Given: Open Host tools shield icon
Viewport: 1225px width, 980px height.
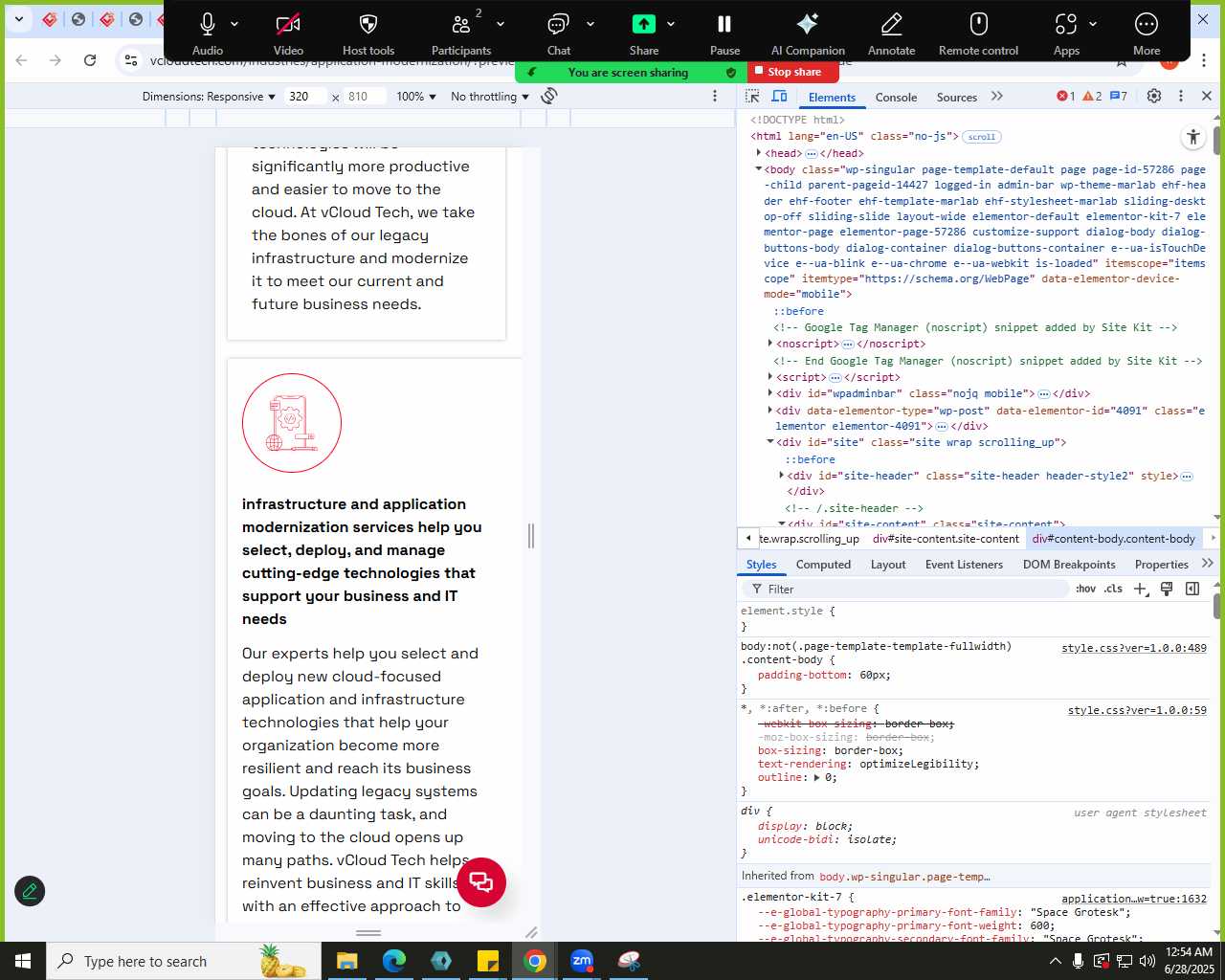Looking at the screenshot, I should [x=368, y=33].
